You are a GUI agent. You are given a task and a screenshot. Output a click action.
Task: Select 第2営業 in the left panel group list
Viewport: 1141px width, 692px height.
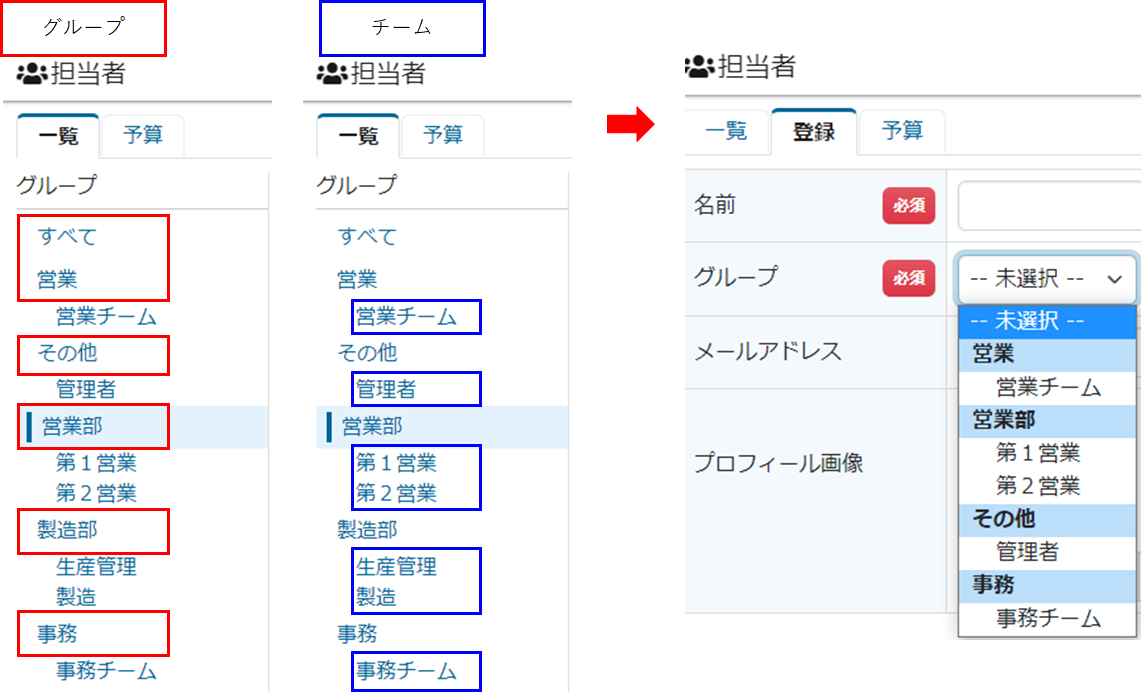[x=96, y=493]
